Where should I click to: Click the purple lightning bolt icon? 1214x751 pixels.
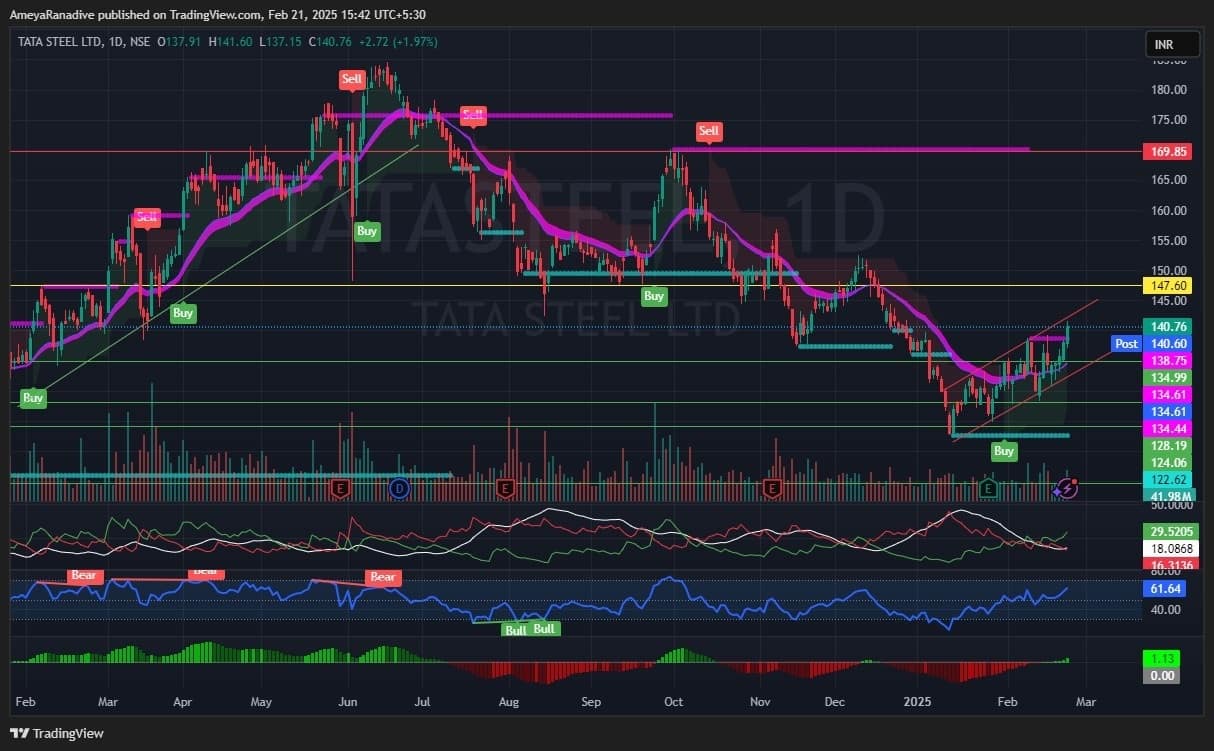pyautogui.click(x=1067, y=488)
